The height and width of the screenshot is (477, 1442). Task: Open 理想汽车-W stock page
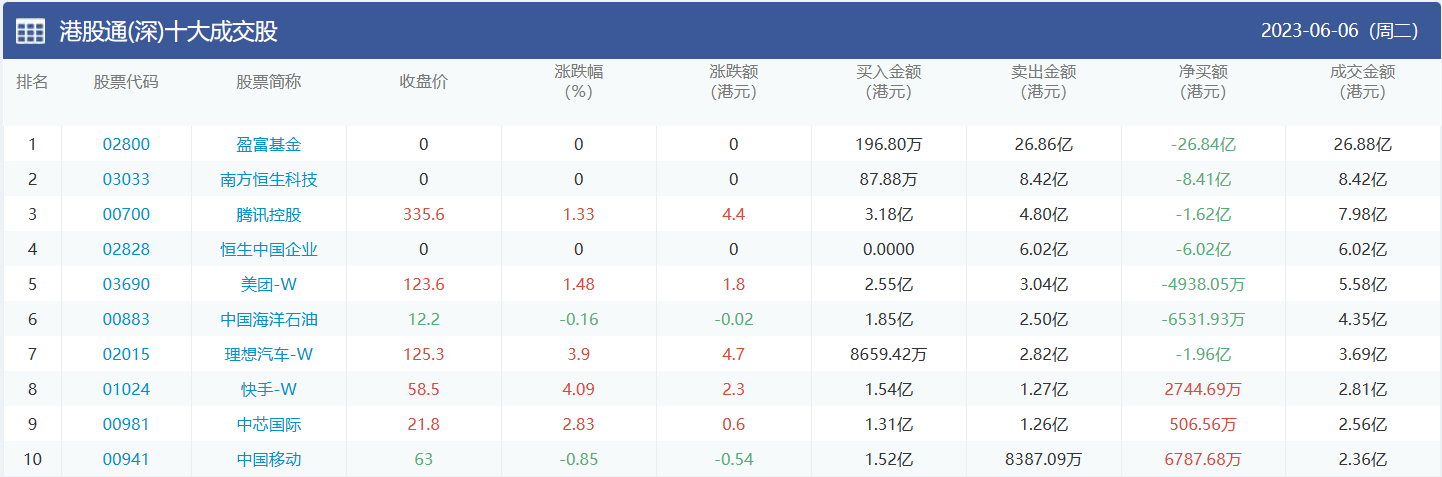pyautogui.click(x=269, y=354)
